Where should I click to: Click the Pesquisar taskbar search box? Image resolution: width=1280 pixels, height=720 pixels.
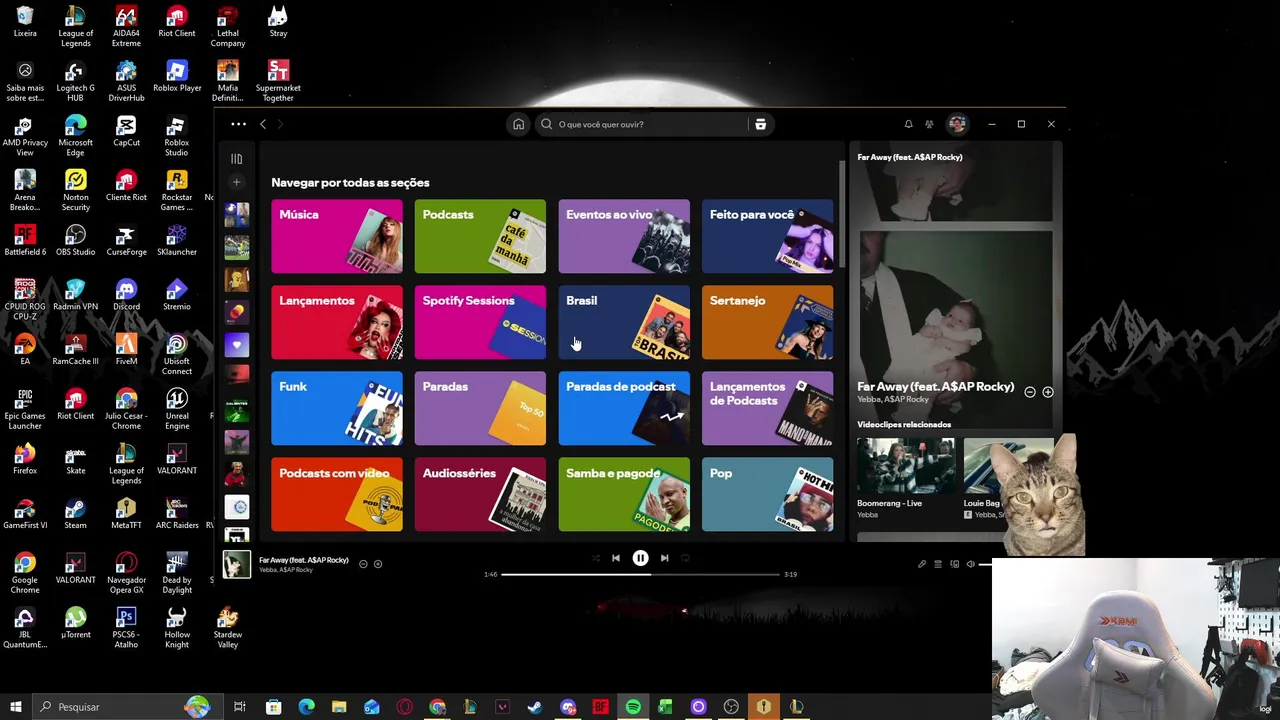(x=130, y=707)
